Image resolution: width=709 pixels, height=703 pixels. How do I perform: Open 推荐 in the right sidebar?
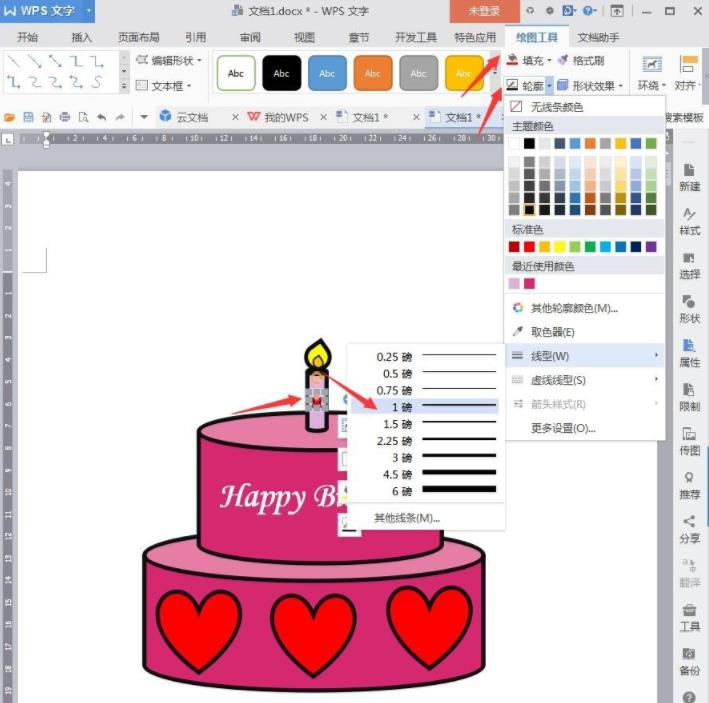pos(689,486)
